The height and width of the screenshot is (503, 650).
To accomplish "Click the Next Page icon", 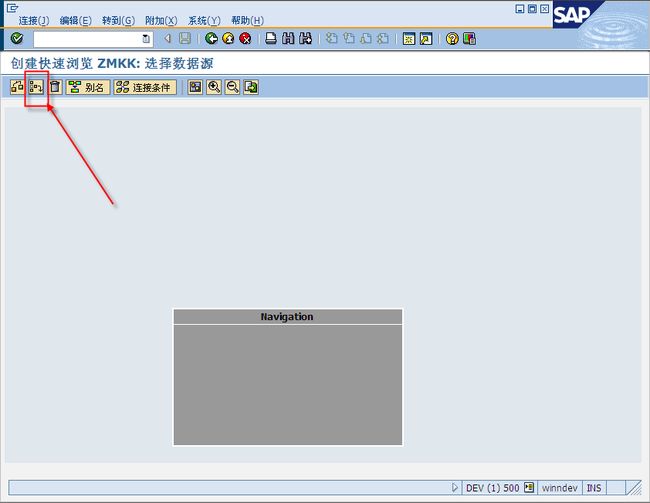I will [x=366, y=39].
